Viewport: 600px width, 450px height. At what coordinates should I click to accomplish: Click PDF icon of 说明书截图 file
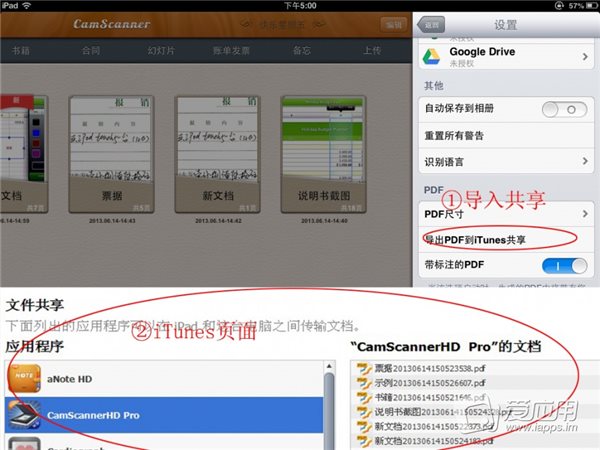click(364, 412)
